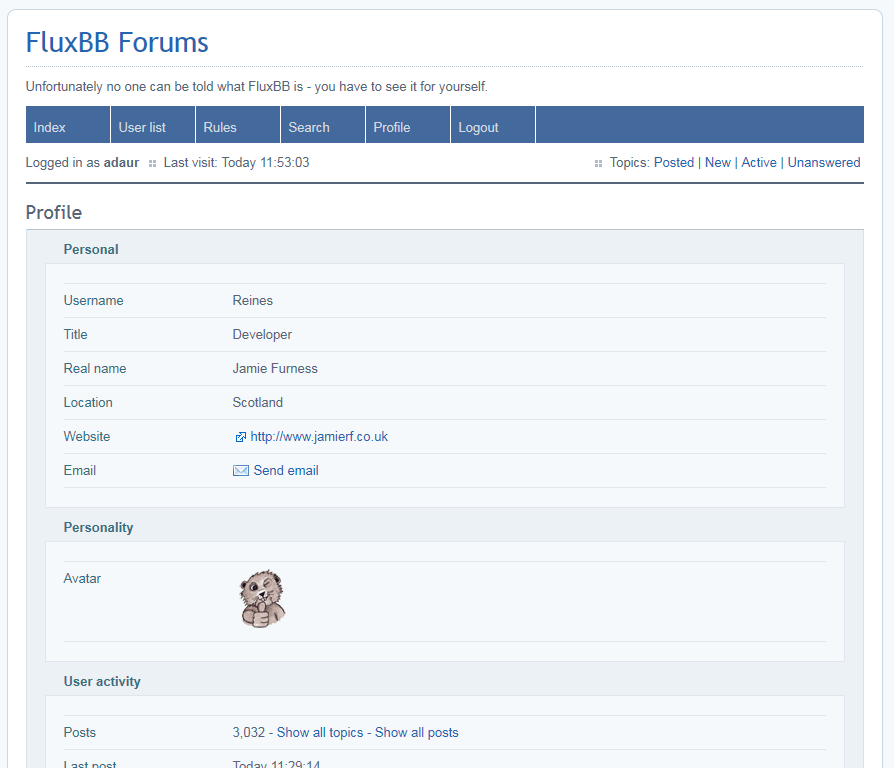Open the Index menu item

(50, 127)
